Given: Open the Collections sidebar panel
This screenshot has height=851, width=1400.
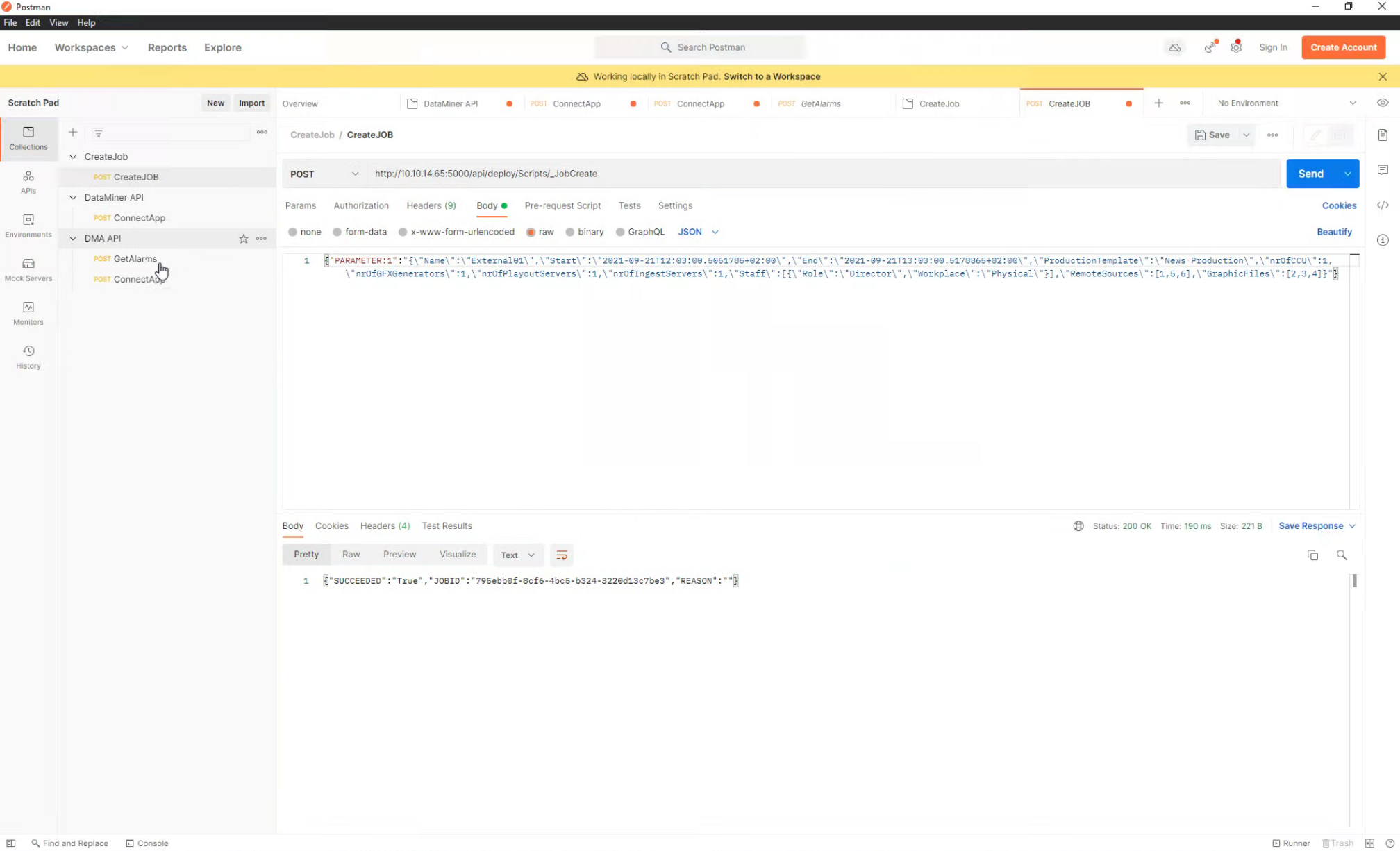Looking at the screenshot, I should pyautogui.click(x=28, y=139).
